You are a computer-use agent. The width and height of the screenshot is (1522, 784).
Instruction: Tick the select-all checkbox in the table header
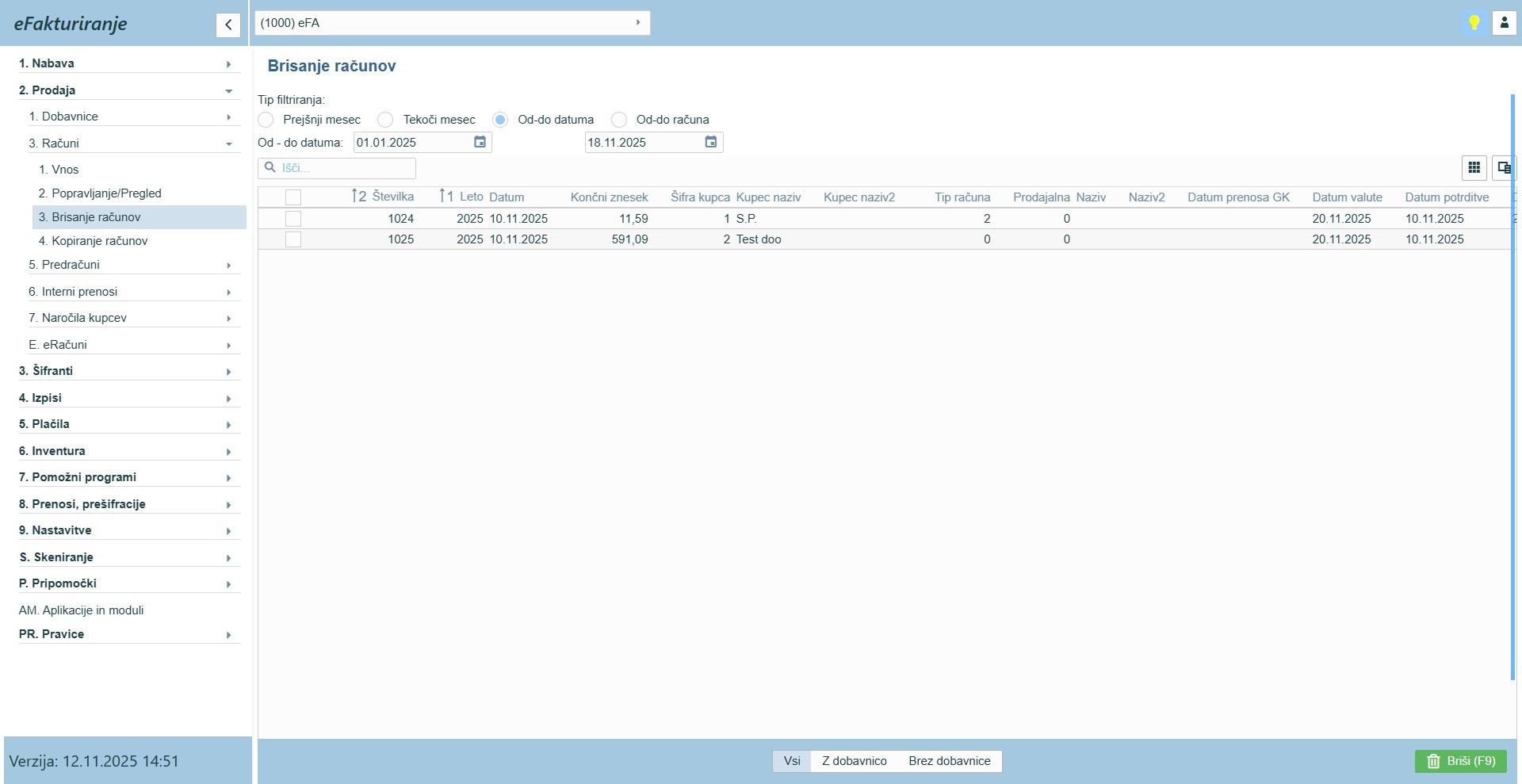click(293, 197)
